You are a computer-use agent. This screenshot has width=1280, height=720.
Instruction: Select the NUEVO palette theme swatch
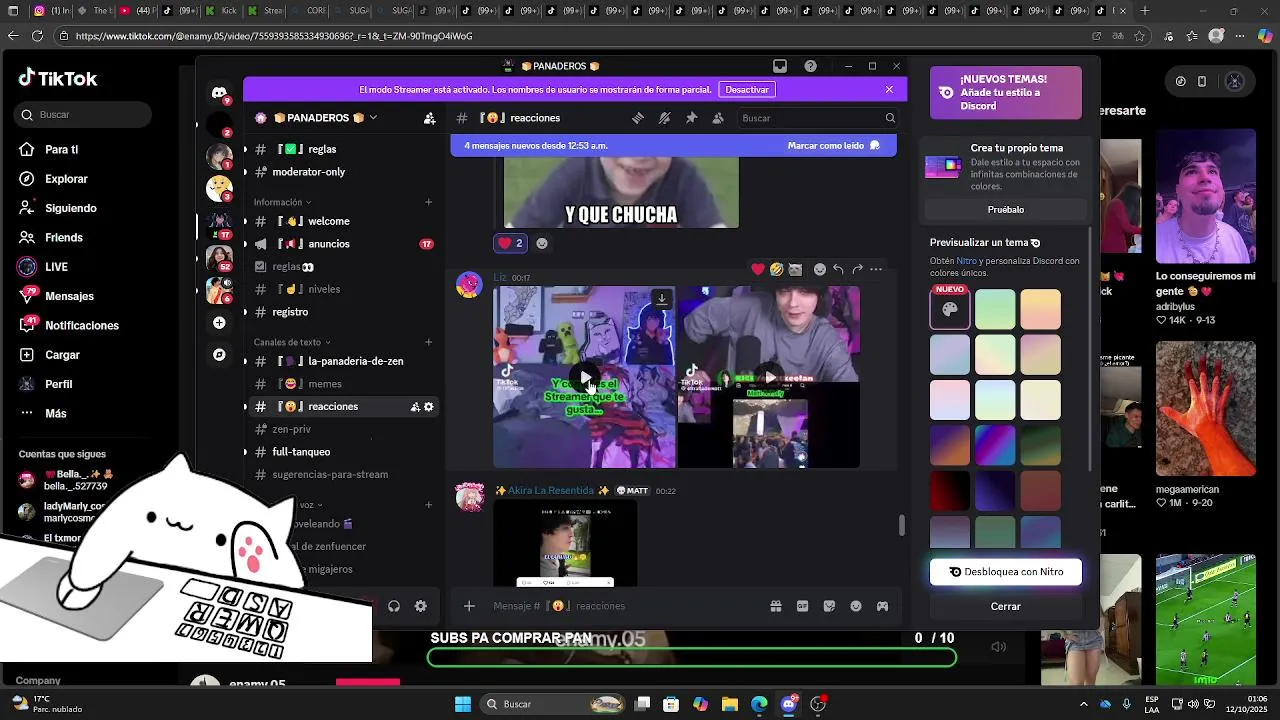point(950,309)
